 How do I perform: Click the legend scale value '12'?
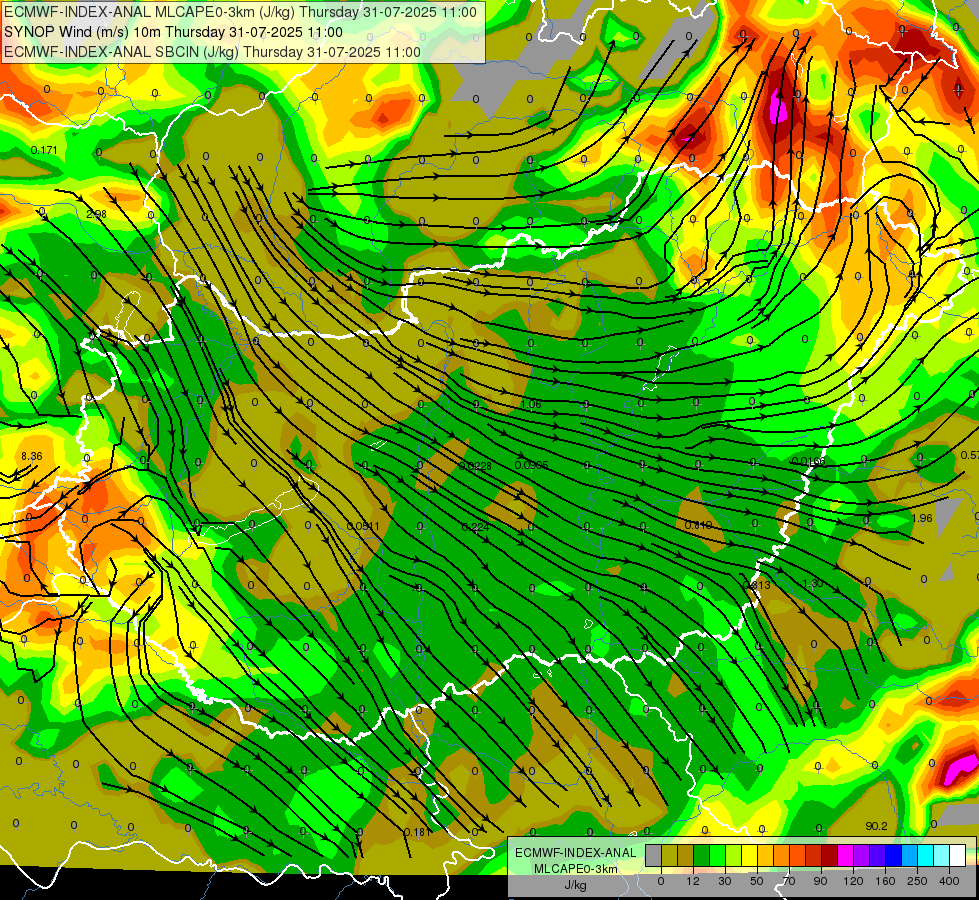(x=693, y=881)
